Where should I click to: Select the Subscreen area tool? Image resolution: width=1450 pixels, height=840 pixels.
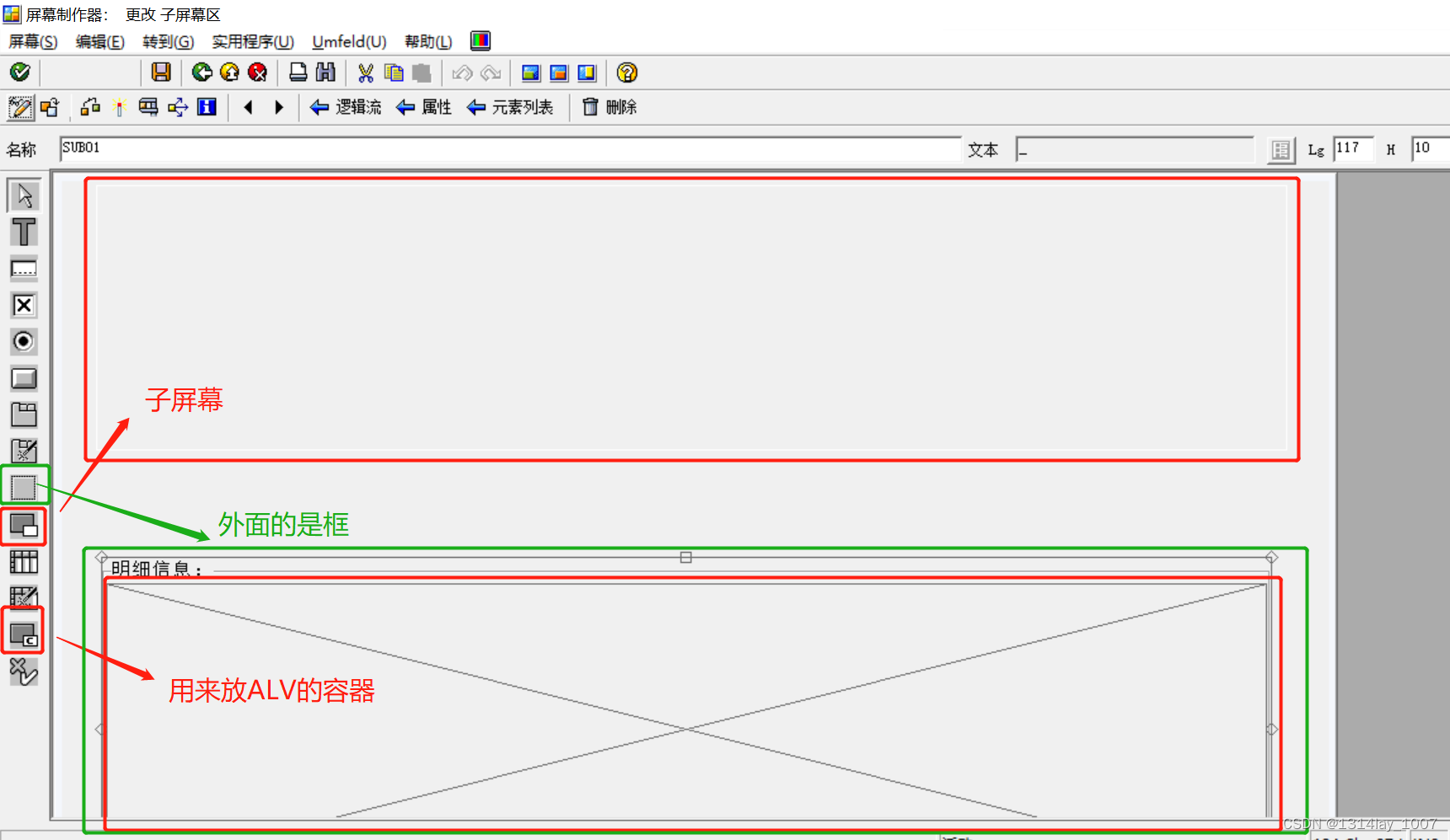24,527
